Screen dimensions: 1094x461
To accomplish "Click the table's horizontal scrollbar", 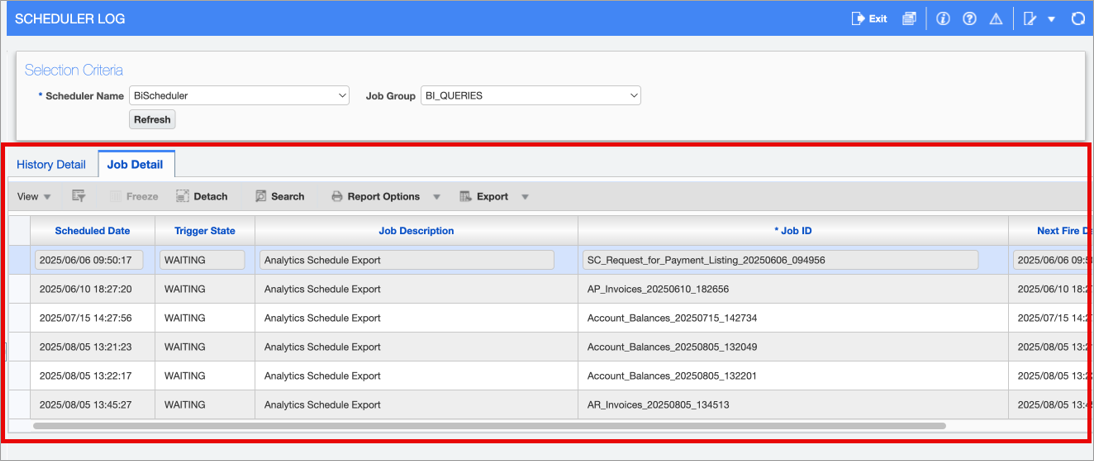I will point(488,425).
